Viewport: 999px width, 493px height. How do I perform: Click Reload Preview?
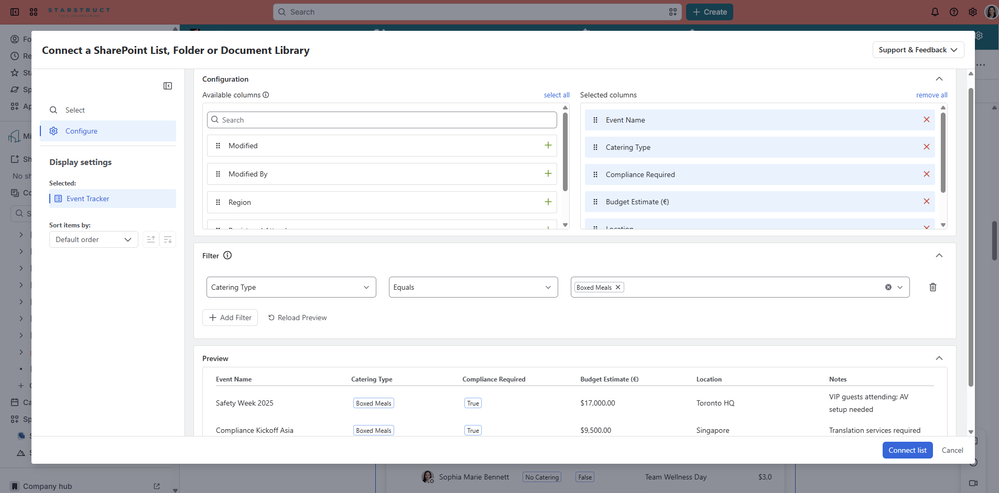[x=297, y=317]
